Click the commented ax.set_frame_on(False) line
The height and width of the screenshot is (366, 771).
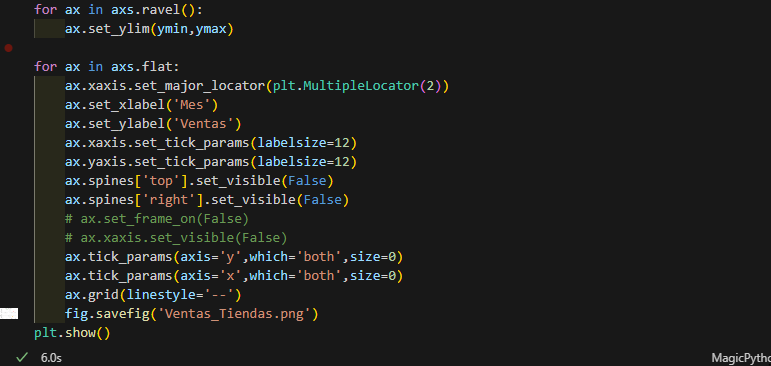pyautogui.click(x=157, y=218)
